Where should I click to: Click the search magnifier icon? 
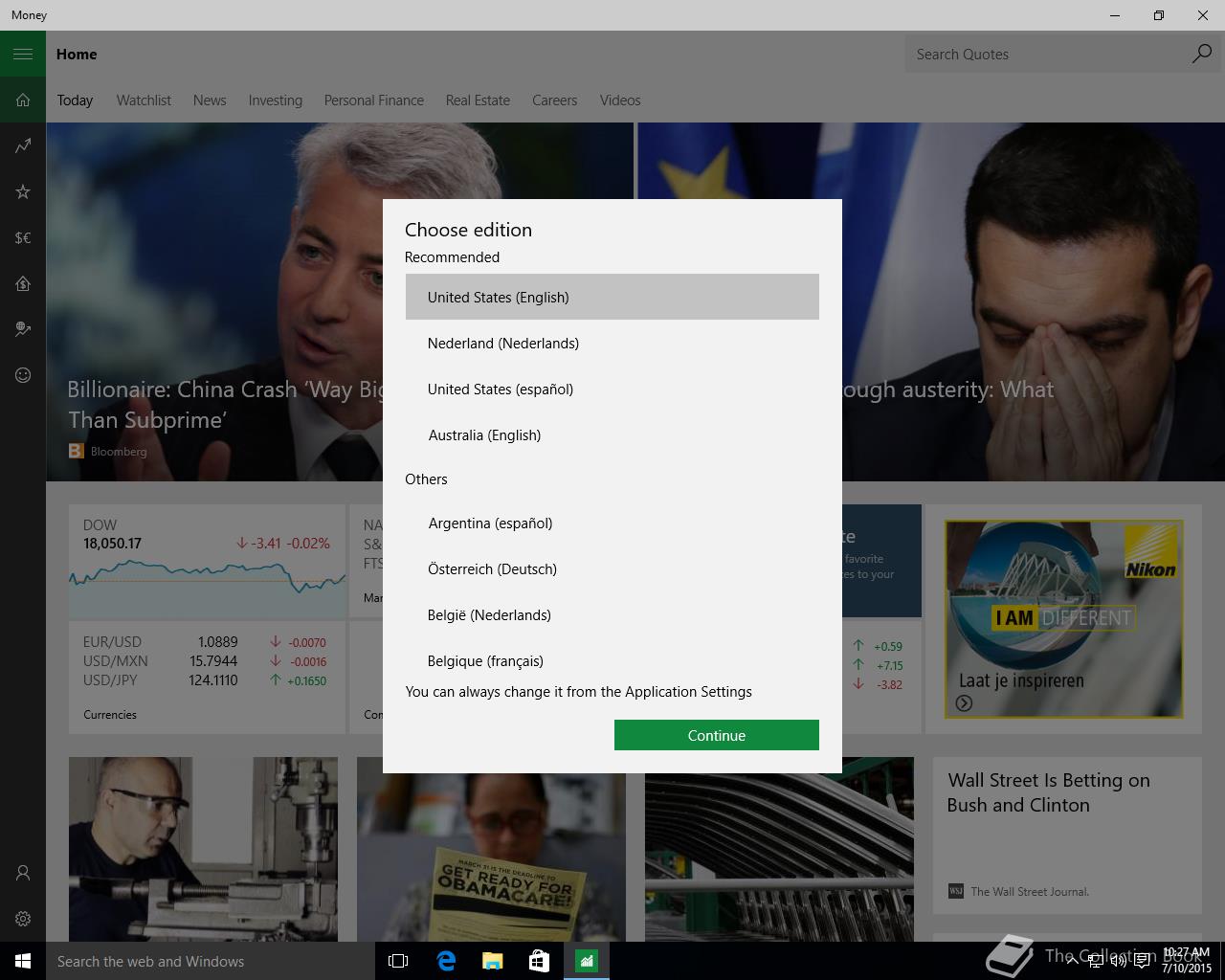coord(1202,54)
